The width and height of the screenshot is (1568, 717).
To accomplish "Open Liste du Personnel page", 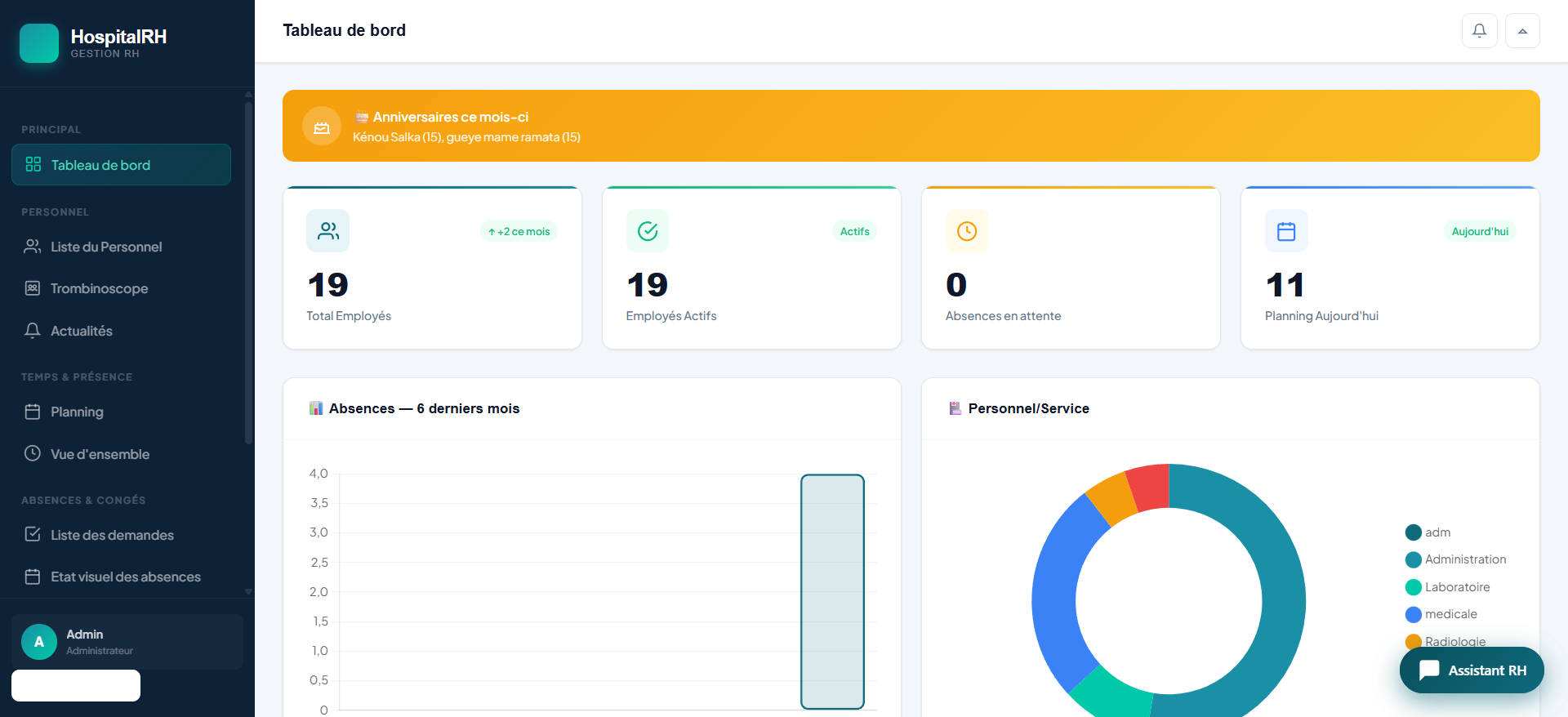I will (x=121, y=247).
